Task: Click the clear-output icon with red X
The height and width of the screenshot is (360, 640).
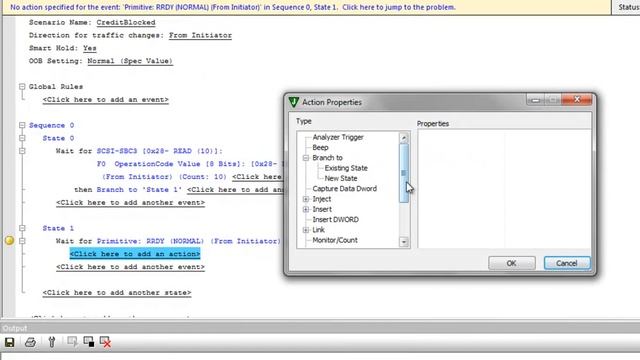Action: [x=105, y=342]
